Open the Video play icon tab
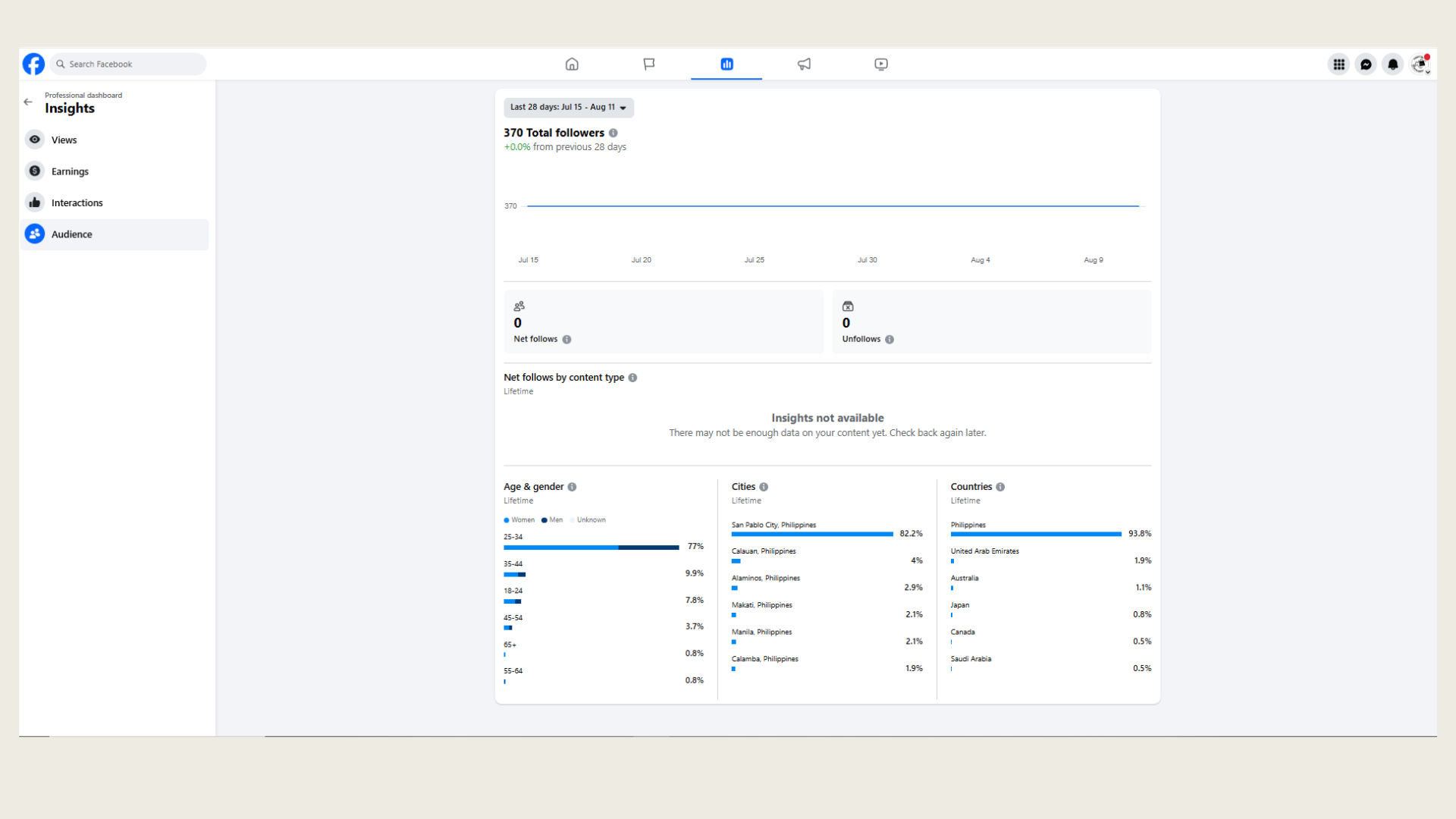The image size is (1456, 819). click(x=881, y=64)
